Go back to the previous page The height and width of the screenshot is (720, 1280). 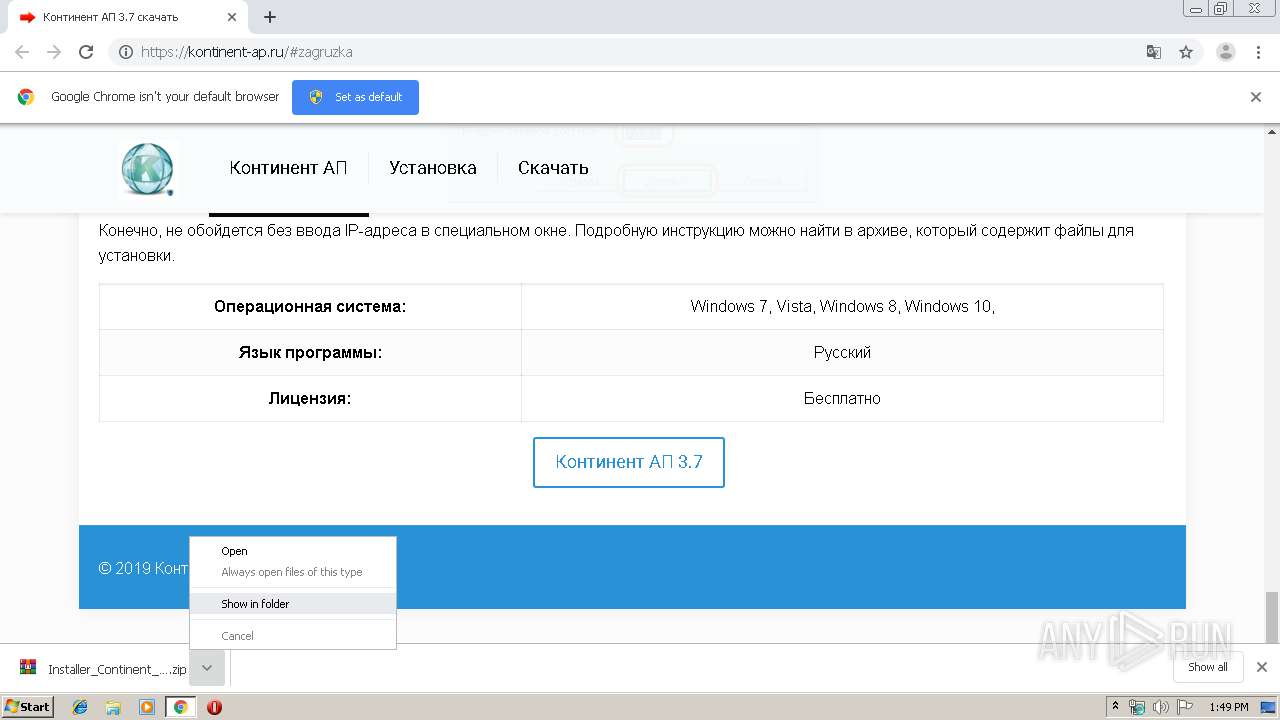[x=22, y=52]
